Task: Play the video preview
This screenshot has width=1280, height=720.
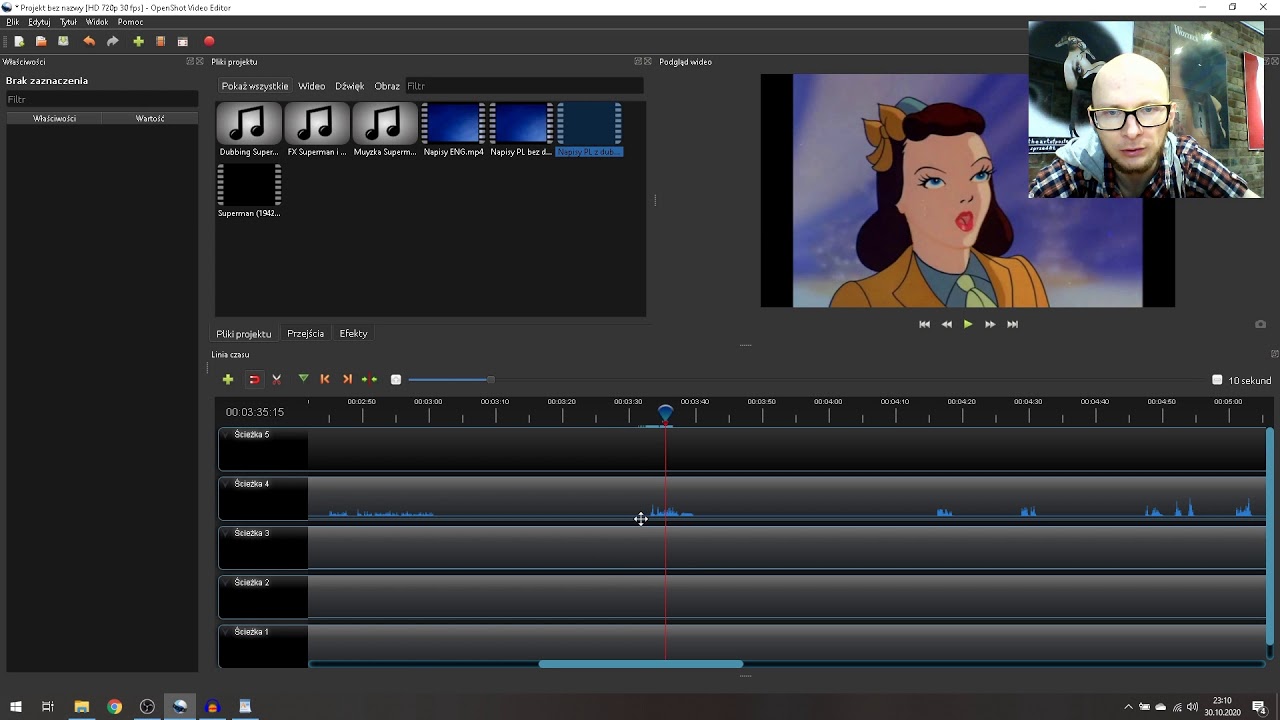Action: coord(968,324)
